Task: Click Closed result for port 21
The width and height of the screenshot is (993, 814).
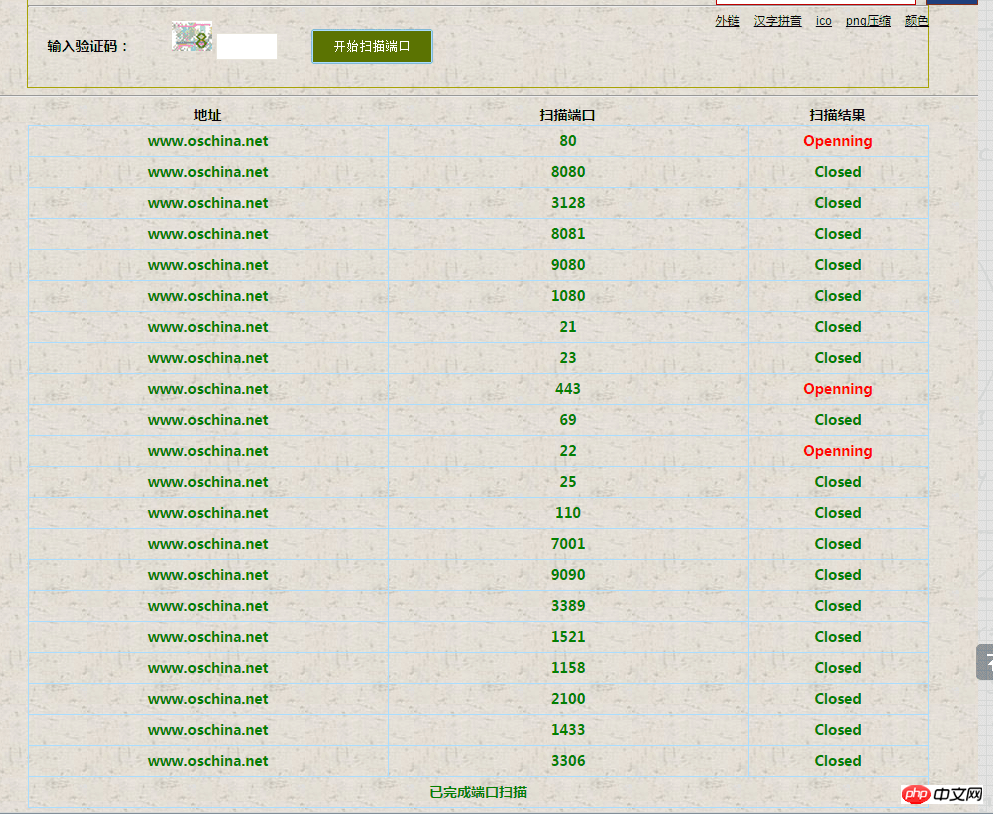Action: (x=838, y=327)
